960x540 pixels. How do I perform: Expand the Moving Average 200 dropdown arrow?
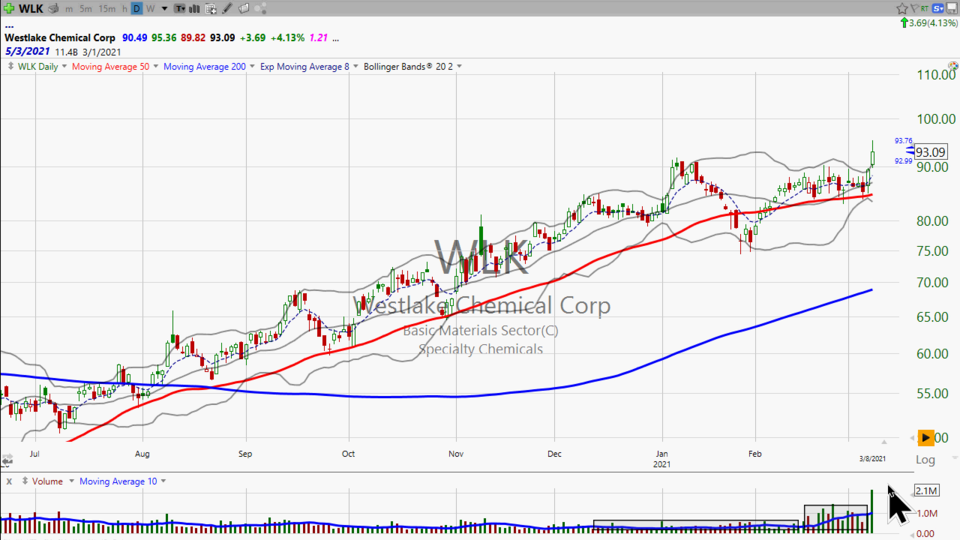point(252,66)
